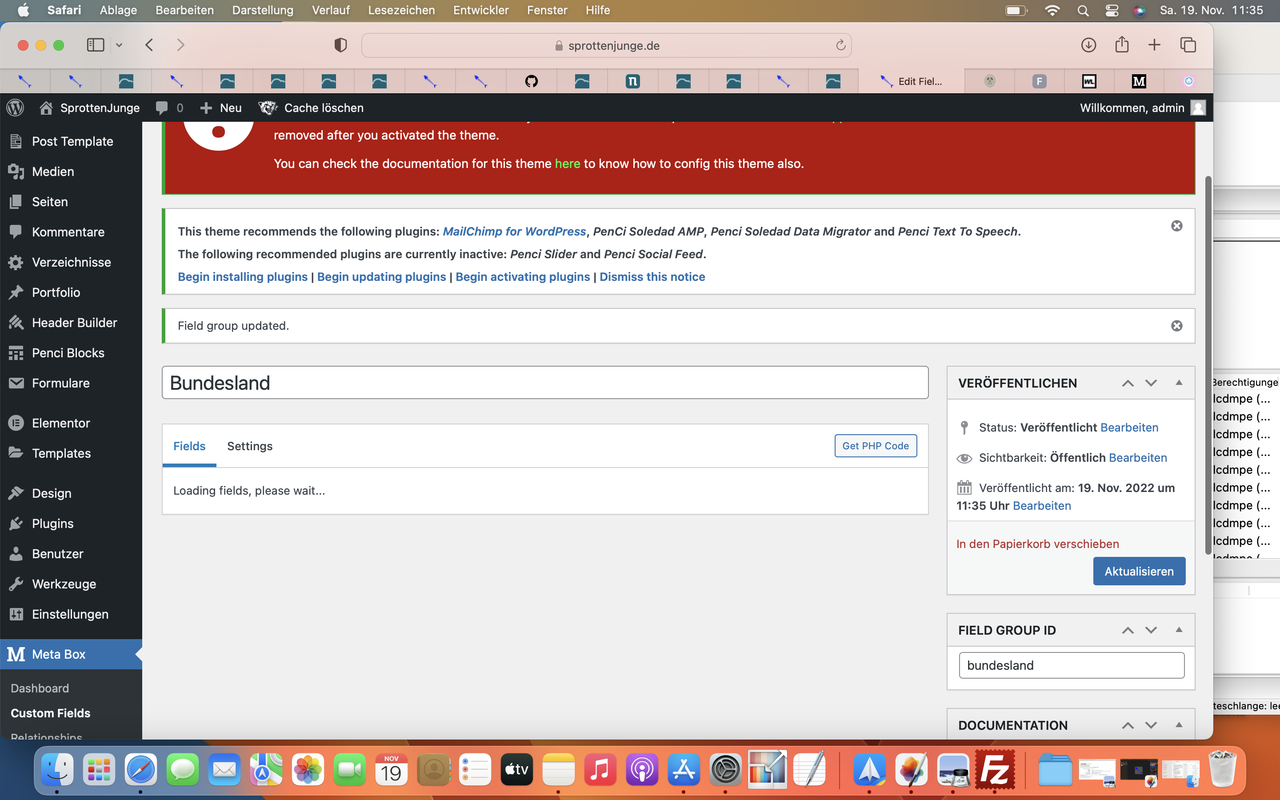Click Safari sidebar toggle icon
This screenshot has width=1280, height=800.
96,45
